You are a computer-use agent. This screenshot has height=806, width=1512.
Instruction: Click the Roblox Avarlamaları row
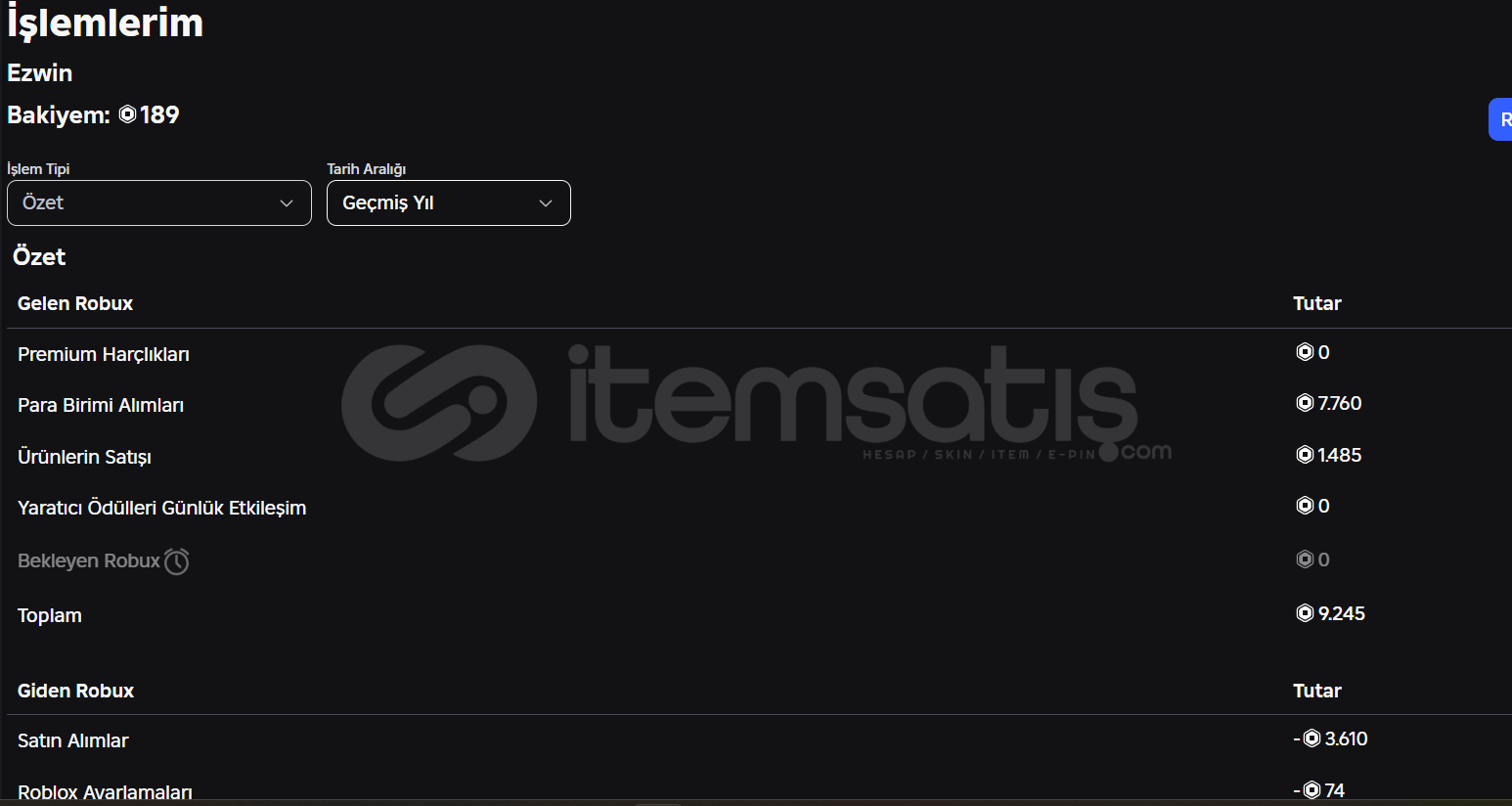point(759,791)
